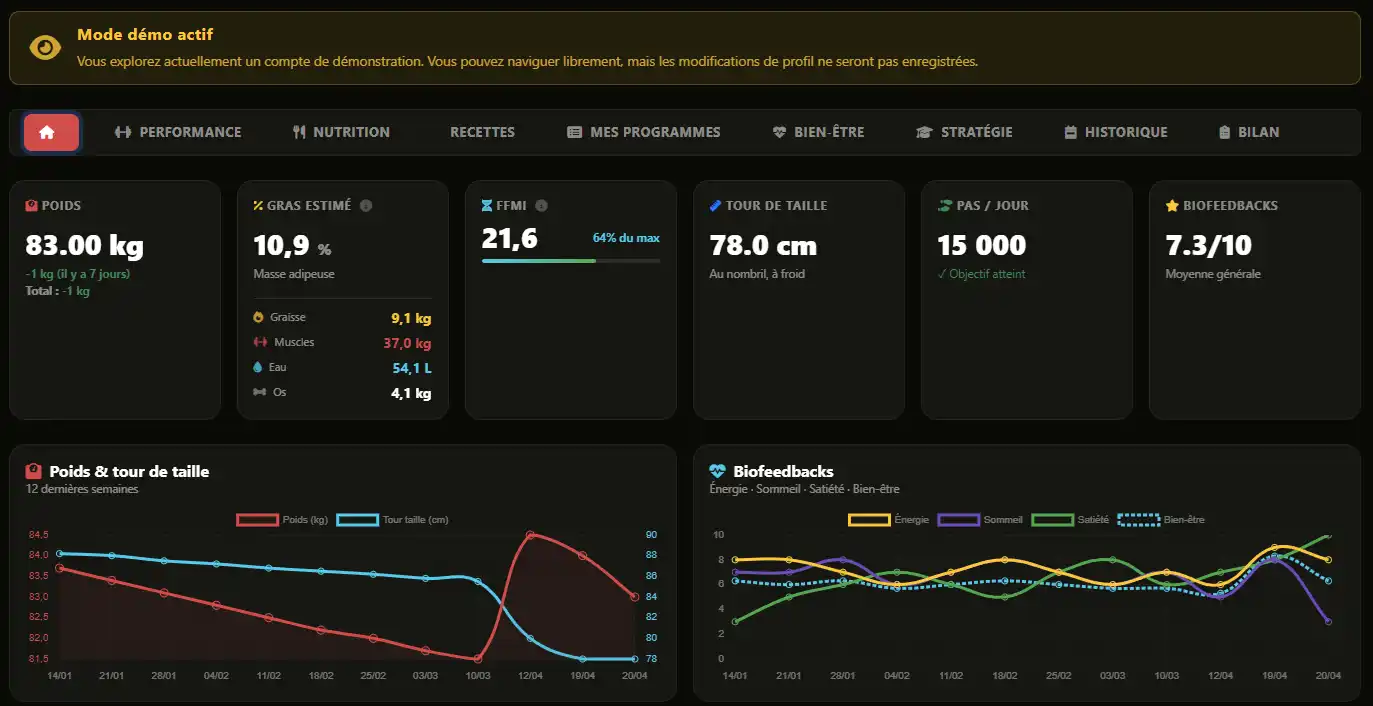Toggle Tour taille (cm) legend series
The height and width of the screenshot is (706, 1373).
393,520
